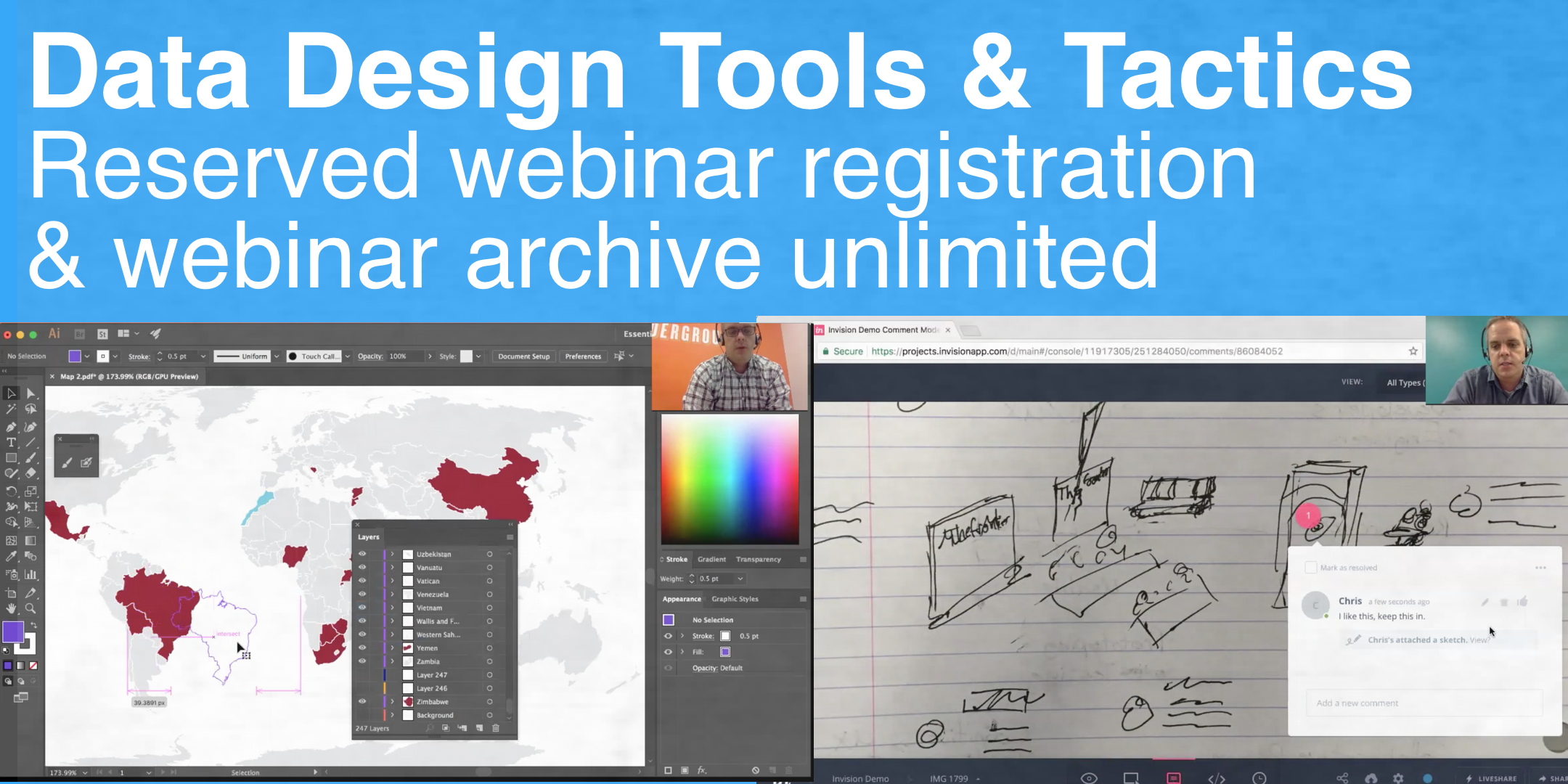Select the Paintbrush tool in main toolbar
1568x784 pixels.
click(x=30, y=458)
